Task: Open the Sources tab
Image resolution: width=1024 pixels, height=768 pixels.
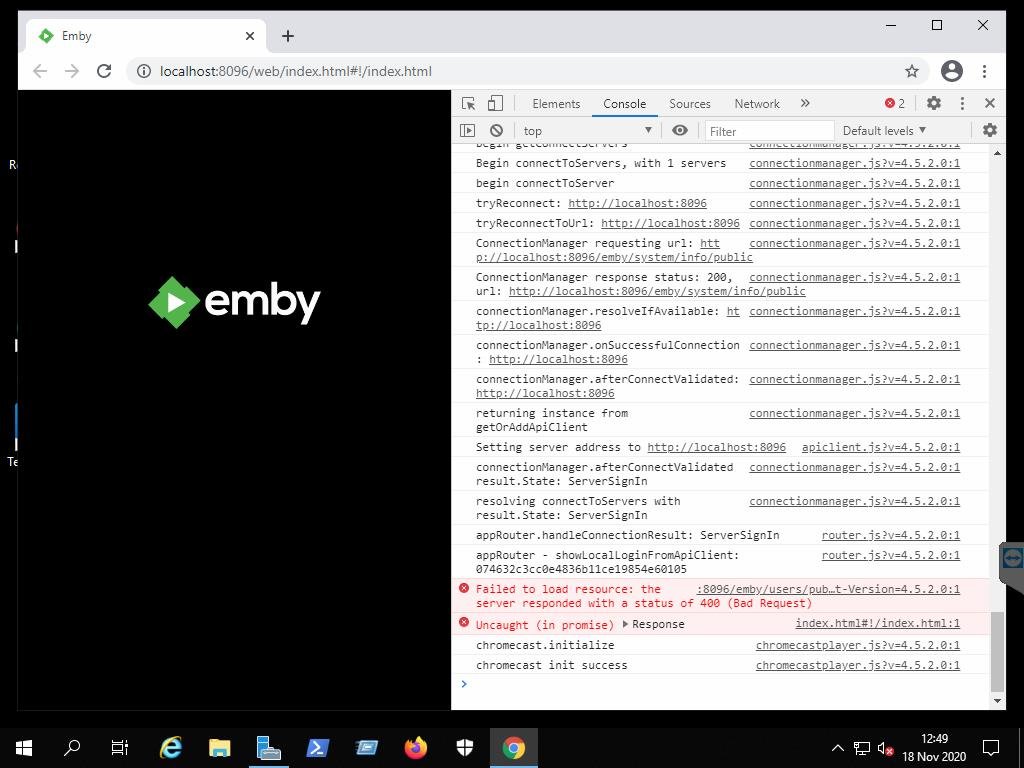Action: pyautogui.click(x=690, y=103)
